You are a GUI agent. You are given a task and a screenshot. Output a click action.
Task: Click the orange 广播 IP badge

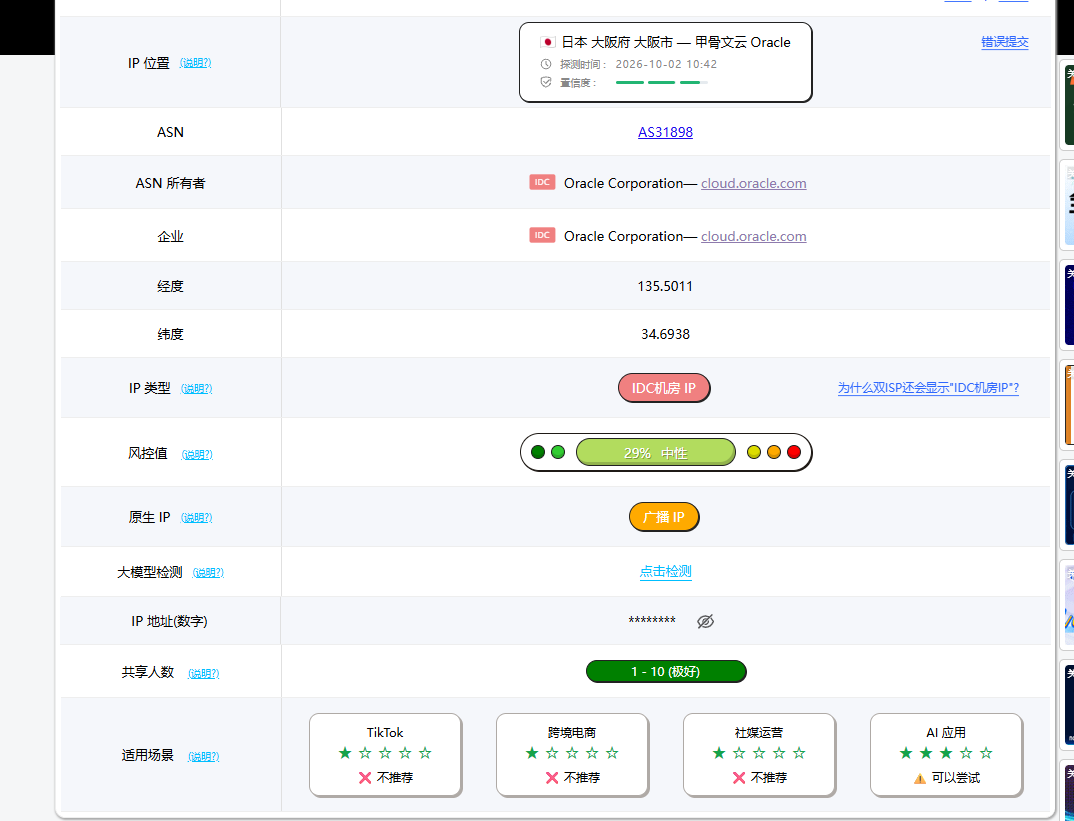[664, 517]
